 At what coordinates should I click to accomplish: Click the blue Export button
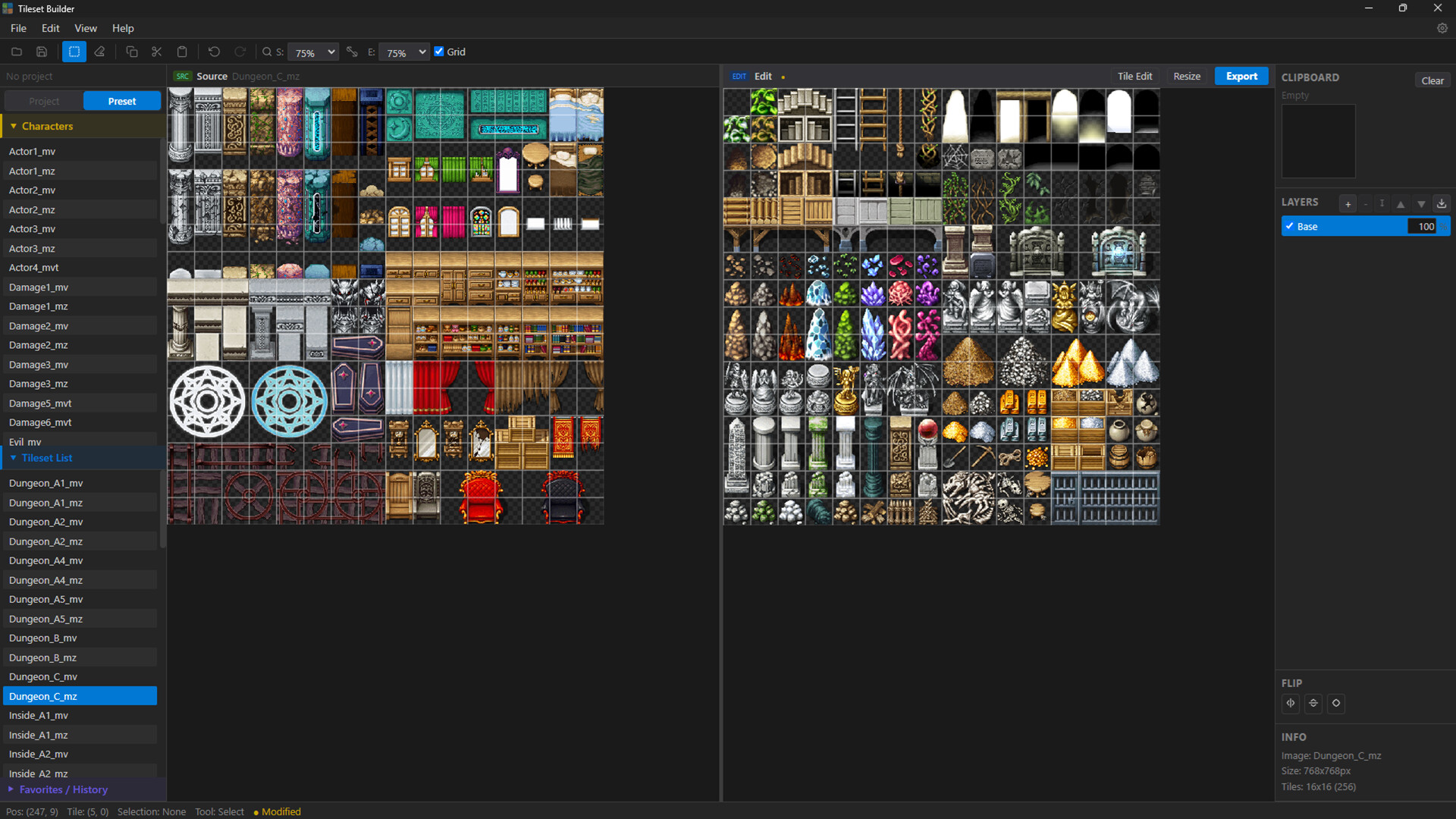[x=1241, y=76]
